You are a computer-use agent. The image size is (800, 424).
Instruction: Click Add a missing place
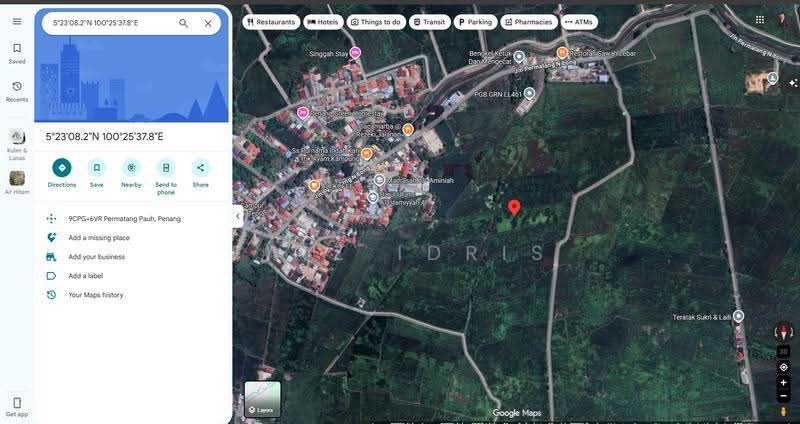(x=98, y=238)
